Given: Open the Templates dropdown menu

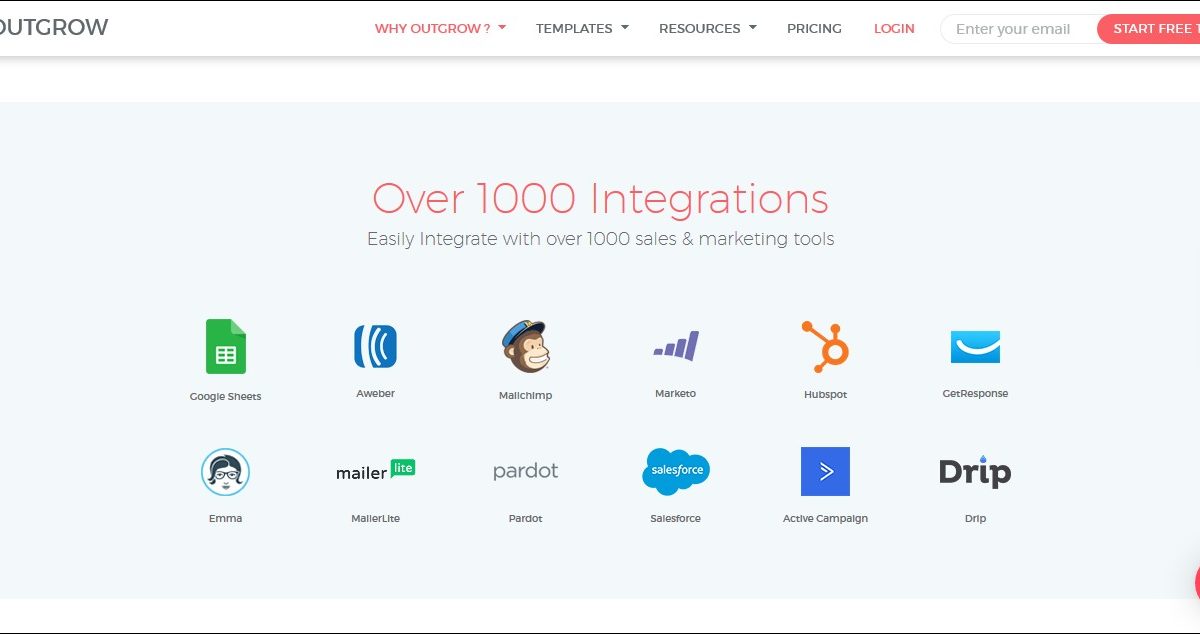Looking at the screenshot, I should [x=582, y=28].
